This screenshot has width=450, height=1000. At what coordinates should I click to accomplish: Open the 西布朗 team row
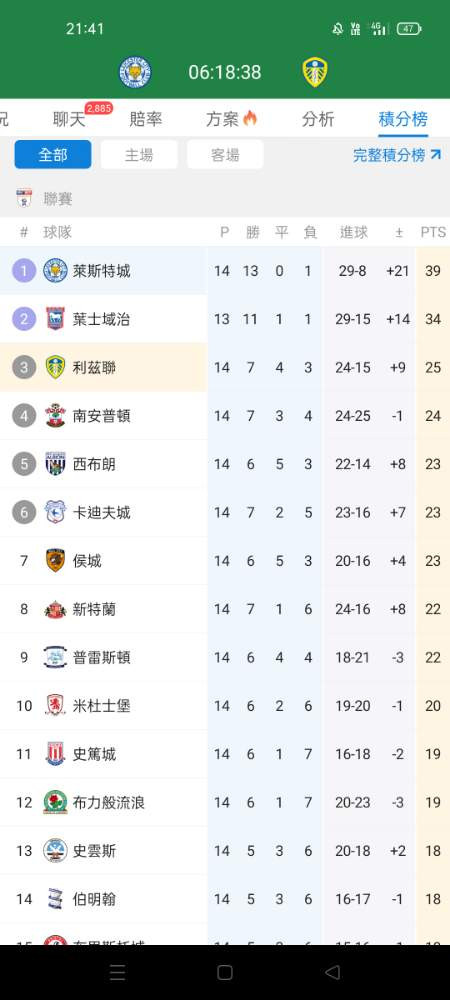[x=225, y=464]
